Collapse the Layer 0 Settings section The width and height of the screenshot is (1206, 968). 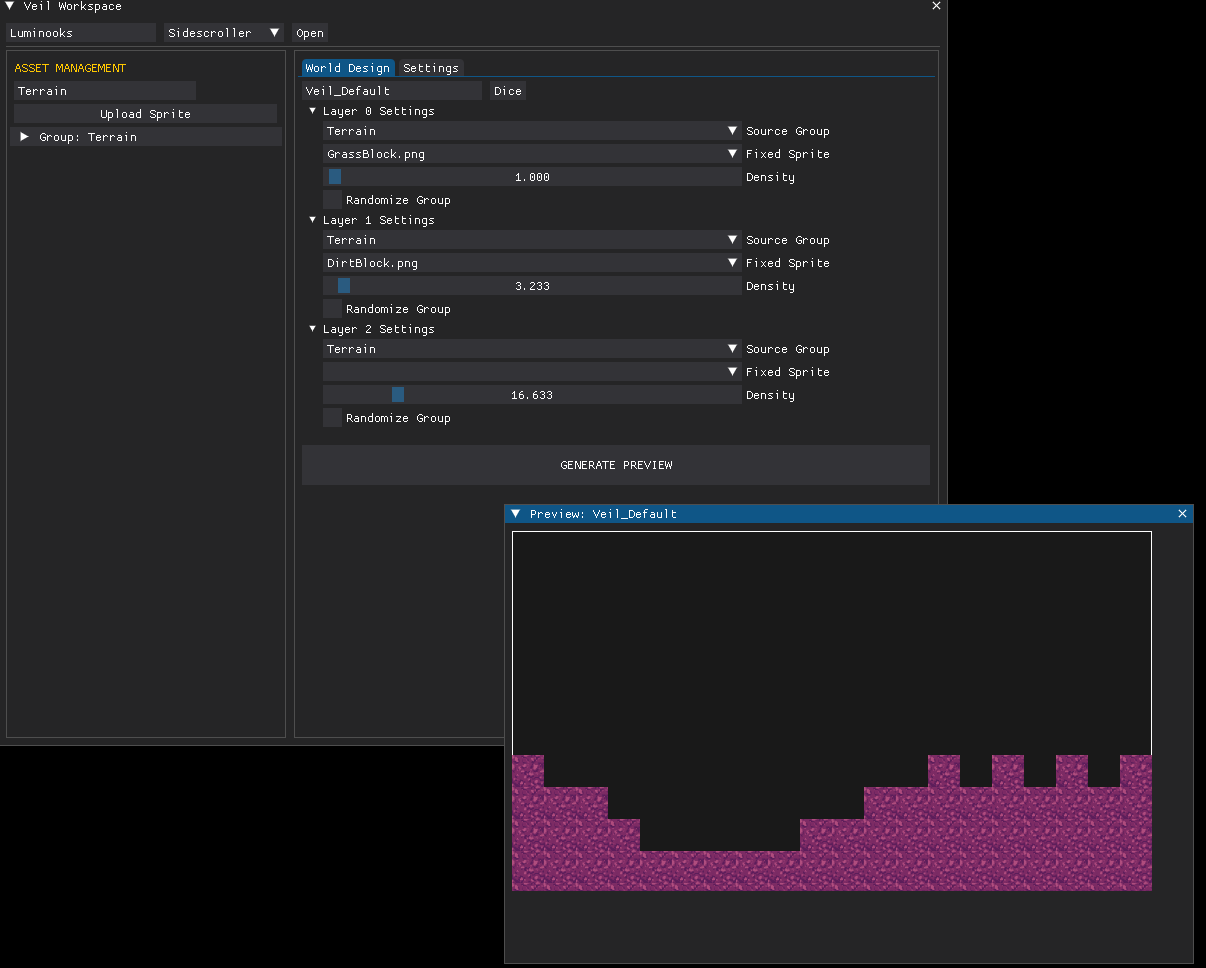pos(313,111)
